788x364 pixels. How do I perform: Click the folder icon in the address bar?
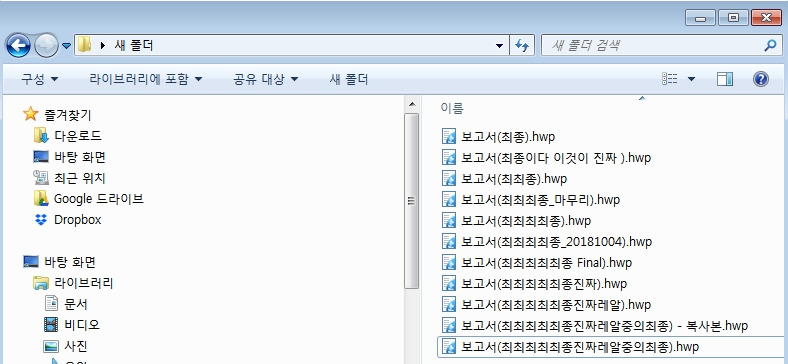click(84, 45)
